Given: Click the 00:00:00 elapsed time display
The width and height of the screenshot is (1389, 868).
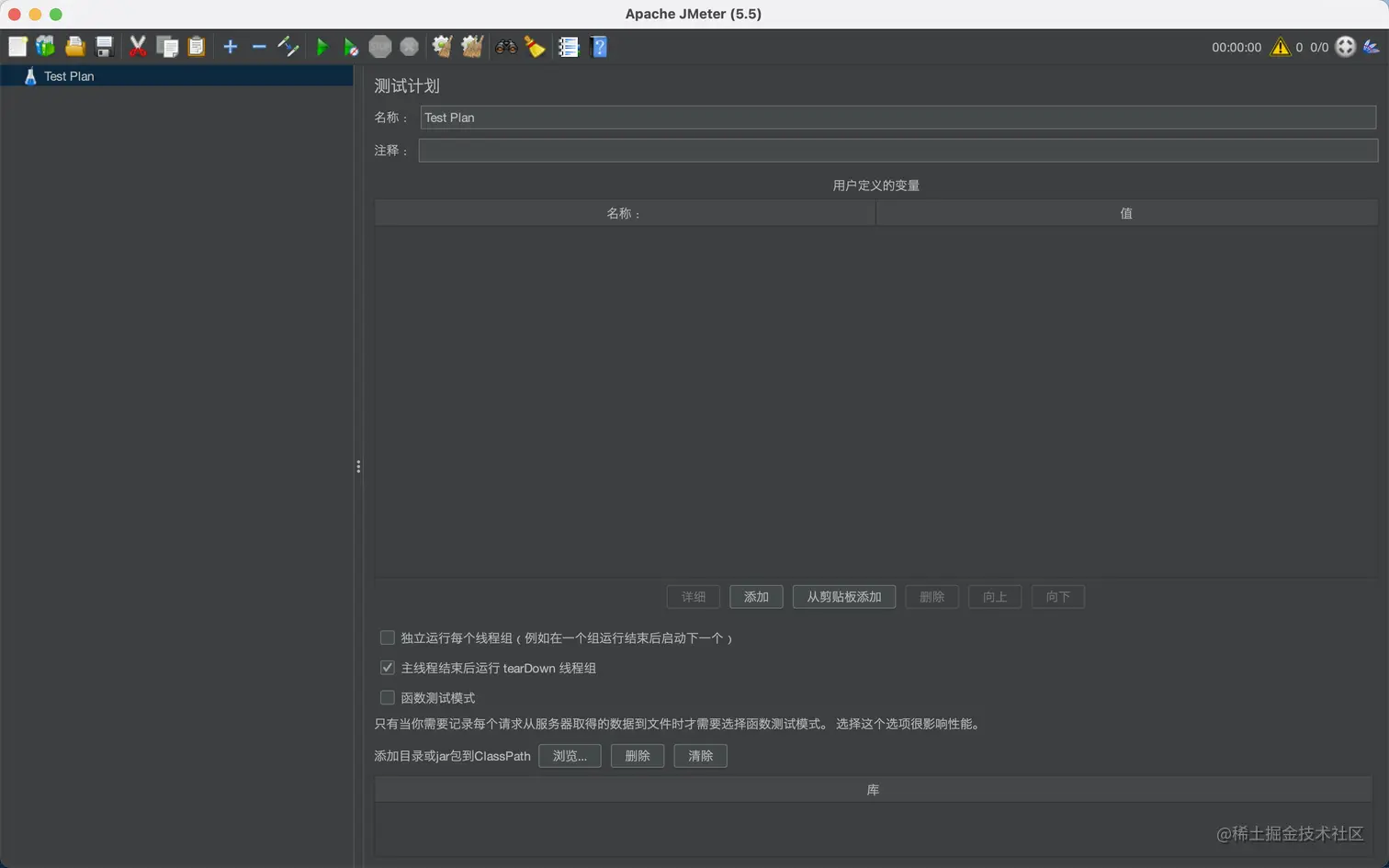Looking at the screenshot, I should [x=1237, y=47].
